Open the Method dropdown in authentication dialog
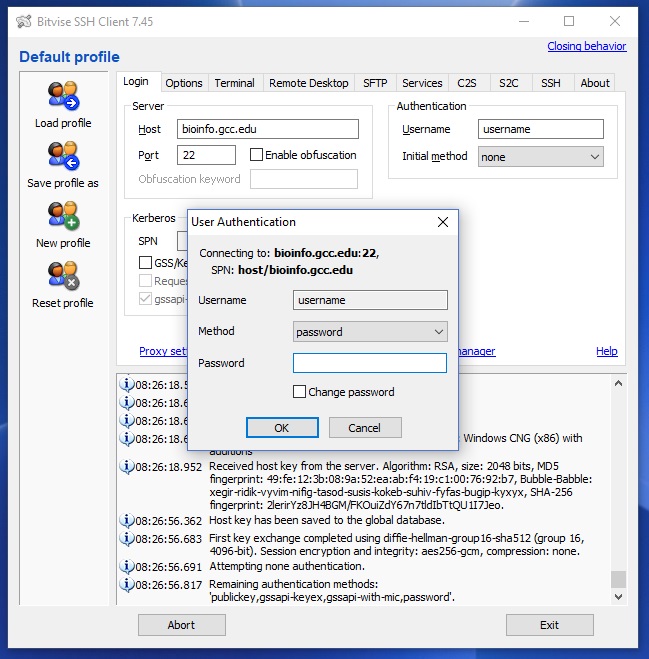 pyautogui.click(x=370, y=332)
